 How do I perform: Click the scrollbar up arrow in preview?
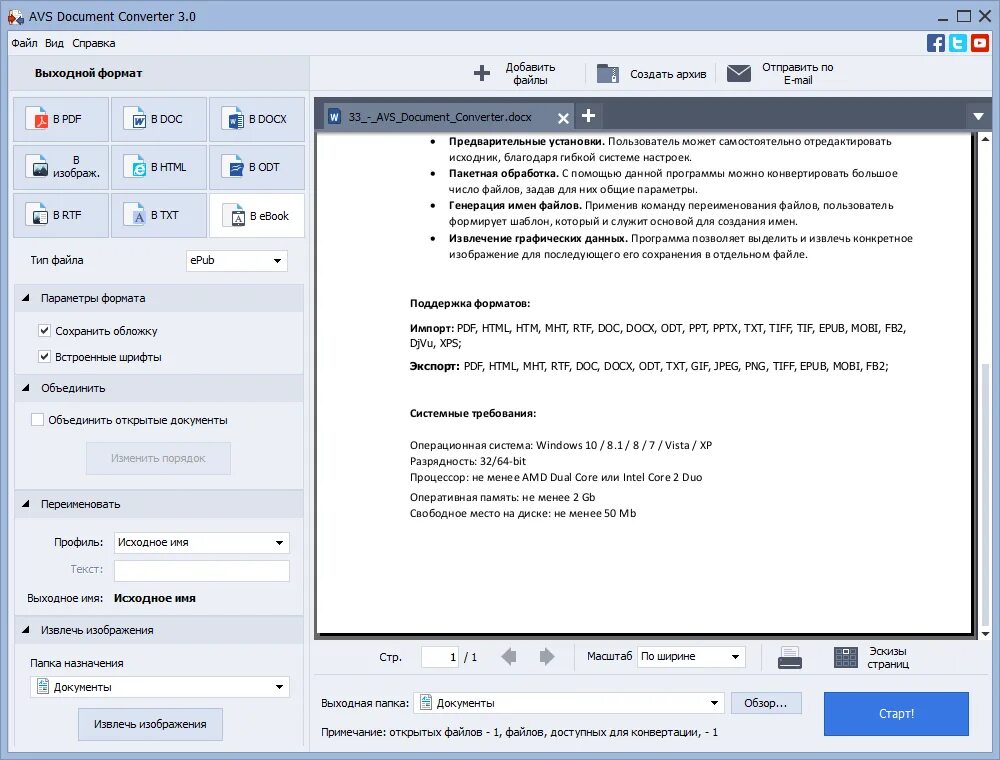click(x=985, y=139)
